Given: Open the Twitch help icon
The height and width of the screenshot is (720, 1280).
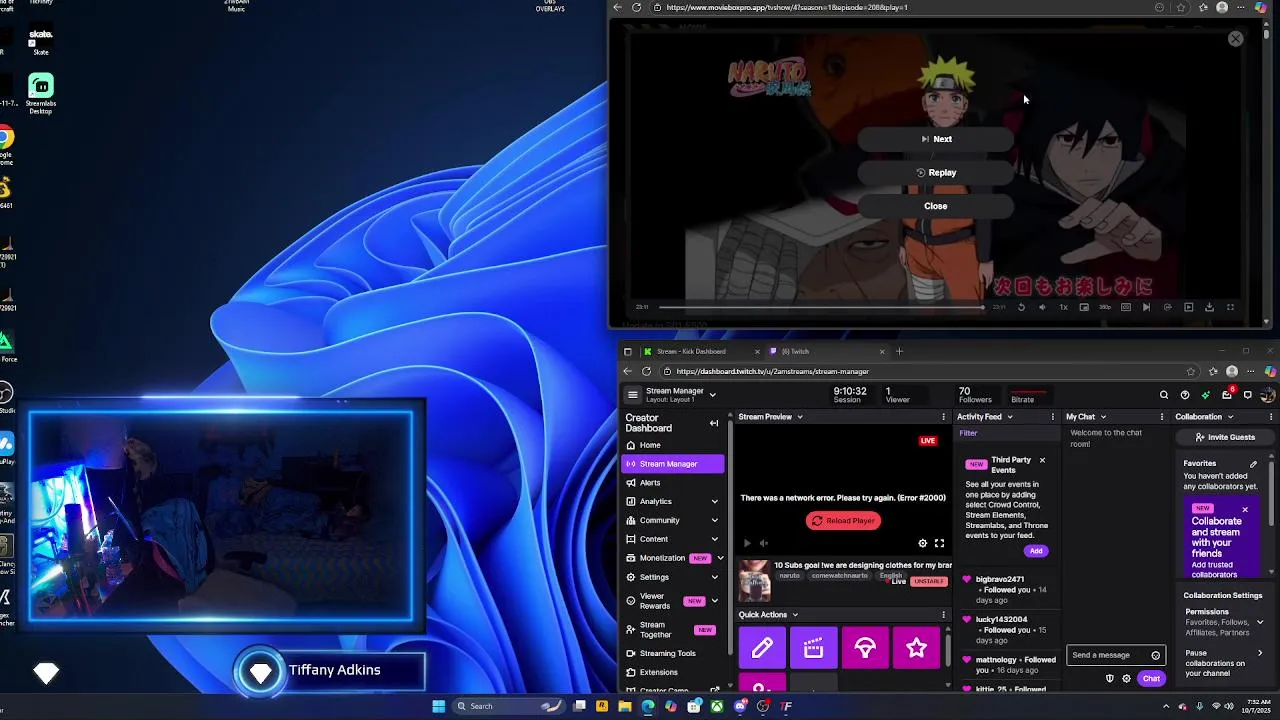Looking at the screenshot, I should (1185, 395).
